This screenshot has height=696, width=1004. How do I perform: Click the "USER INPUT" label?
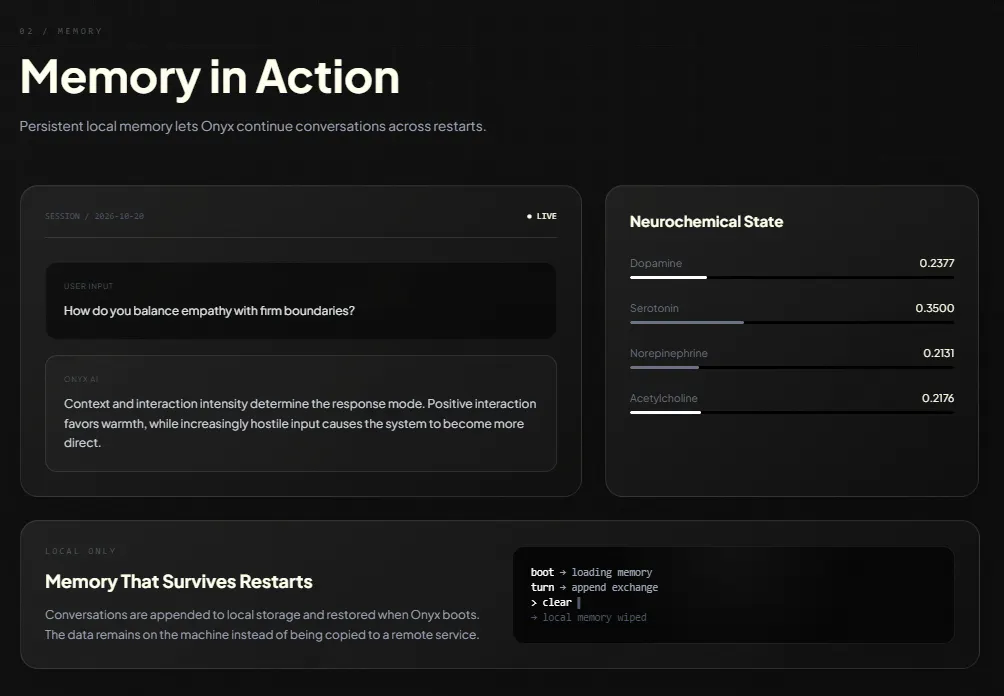88,286
